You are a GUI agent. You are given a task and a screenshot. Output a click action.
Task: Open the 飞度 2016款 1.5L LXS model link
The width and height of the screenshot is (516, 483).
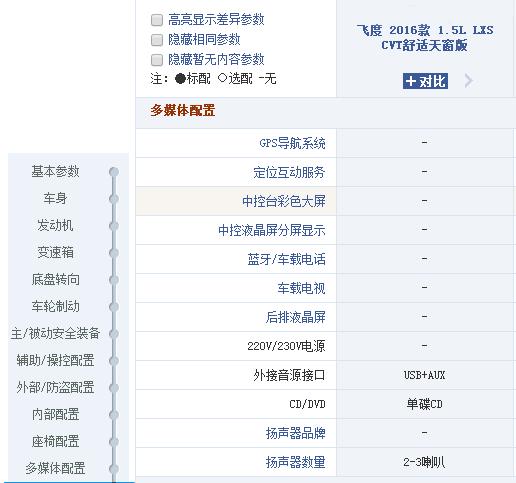(x=425, y=37)
